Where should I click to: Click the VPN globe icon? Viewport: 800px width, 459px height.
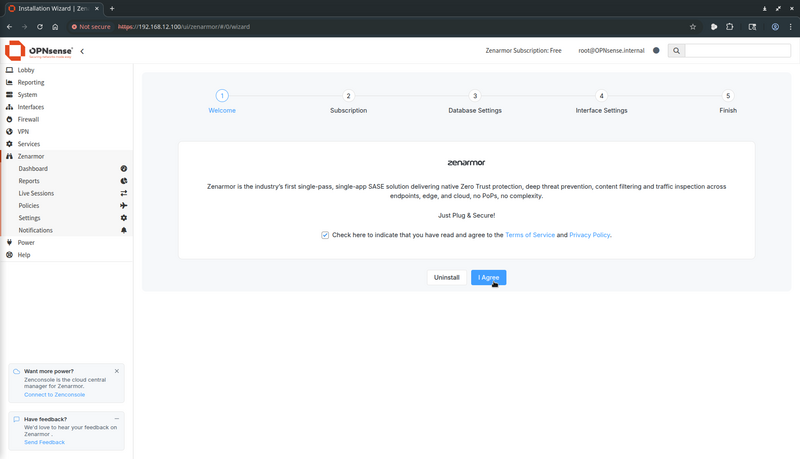click(9, 132)
